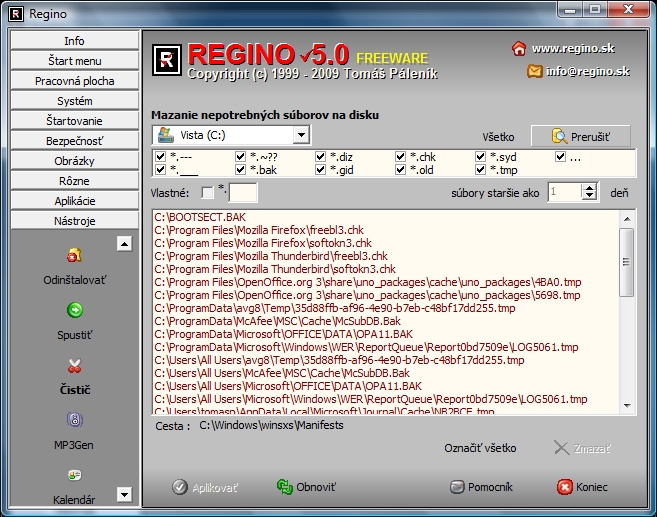Viewport: 657px width, 517px height.
Task: Click the Zmazať X icon
Action: (561, 448)
